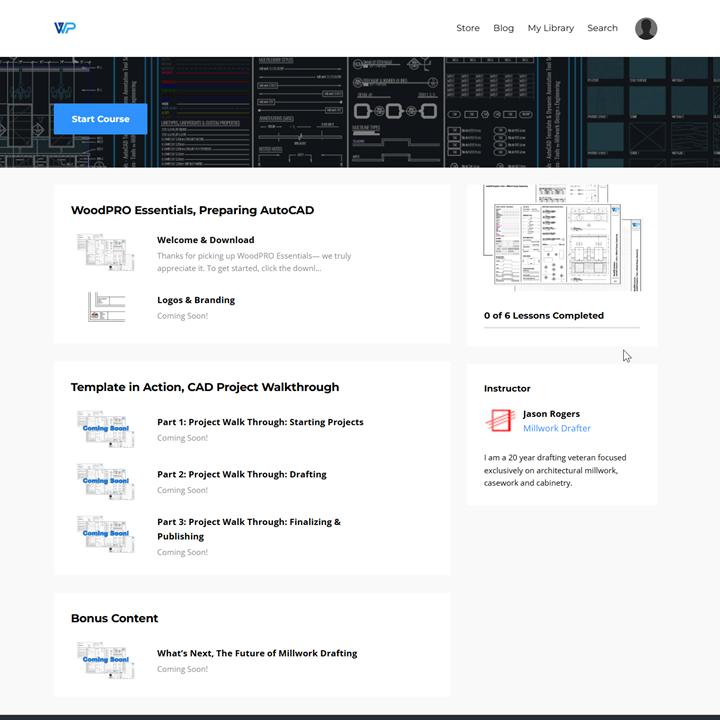Open Part 2: Project Walk Through Drafting
720x720 pixels.
click(242, 474)
